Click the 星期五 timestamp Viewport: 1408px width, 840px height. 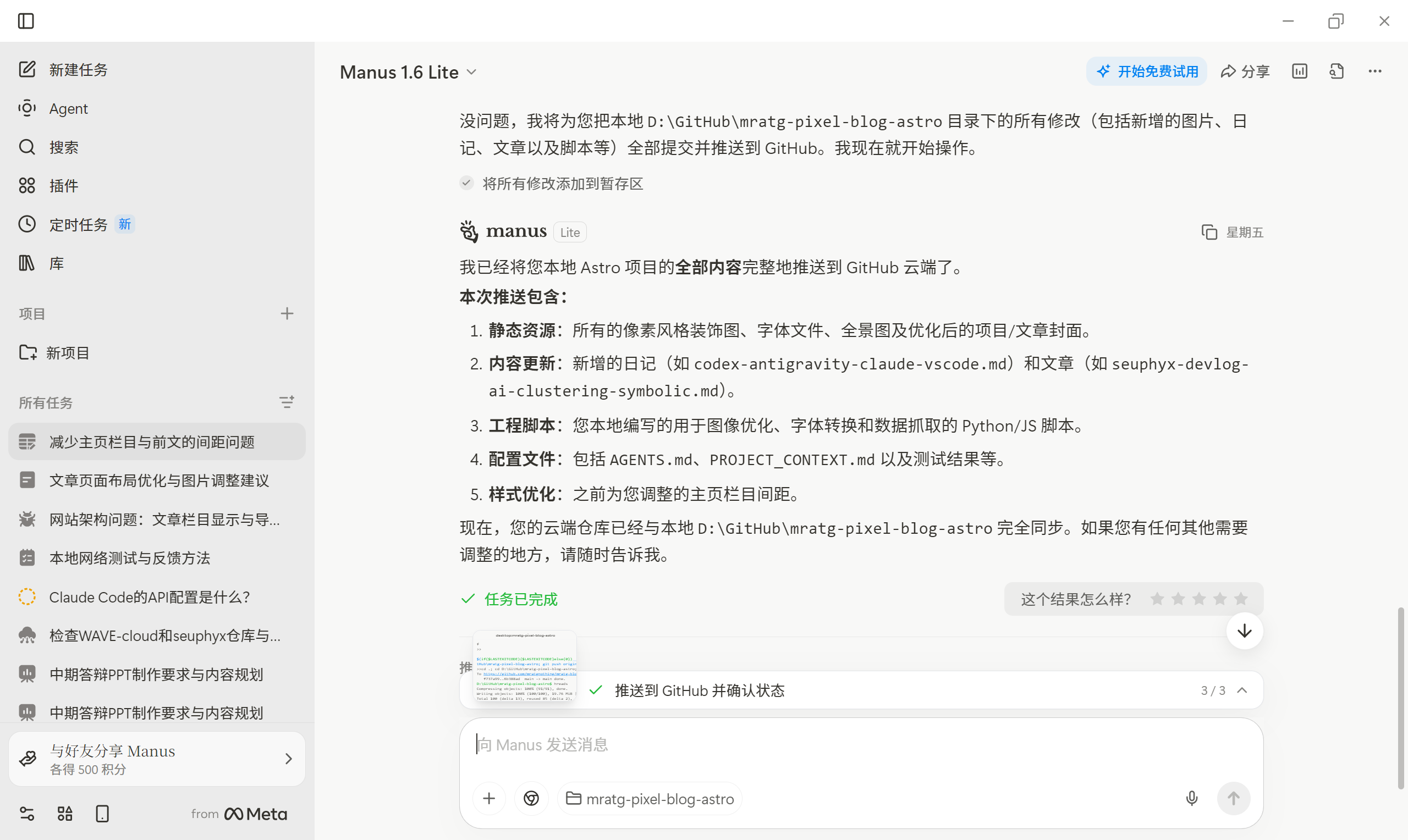[x=1245, y=232]
